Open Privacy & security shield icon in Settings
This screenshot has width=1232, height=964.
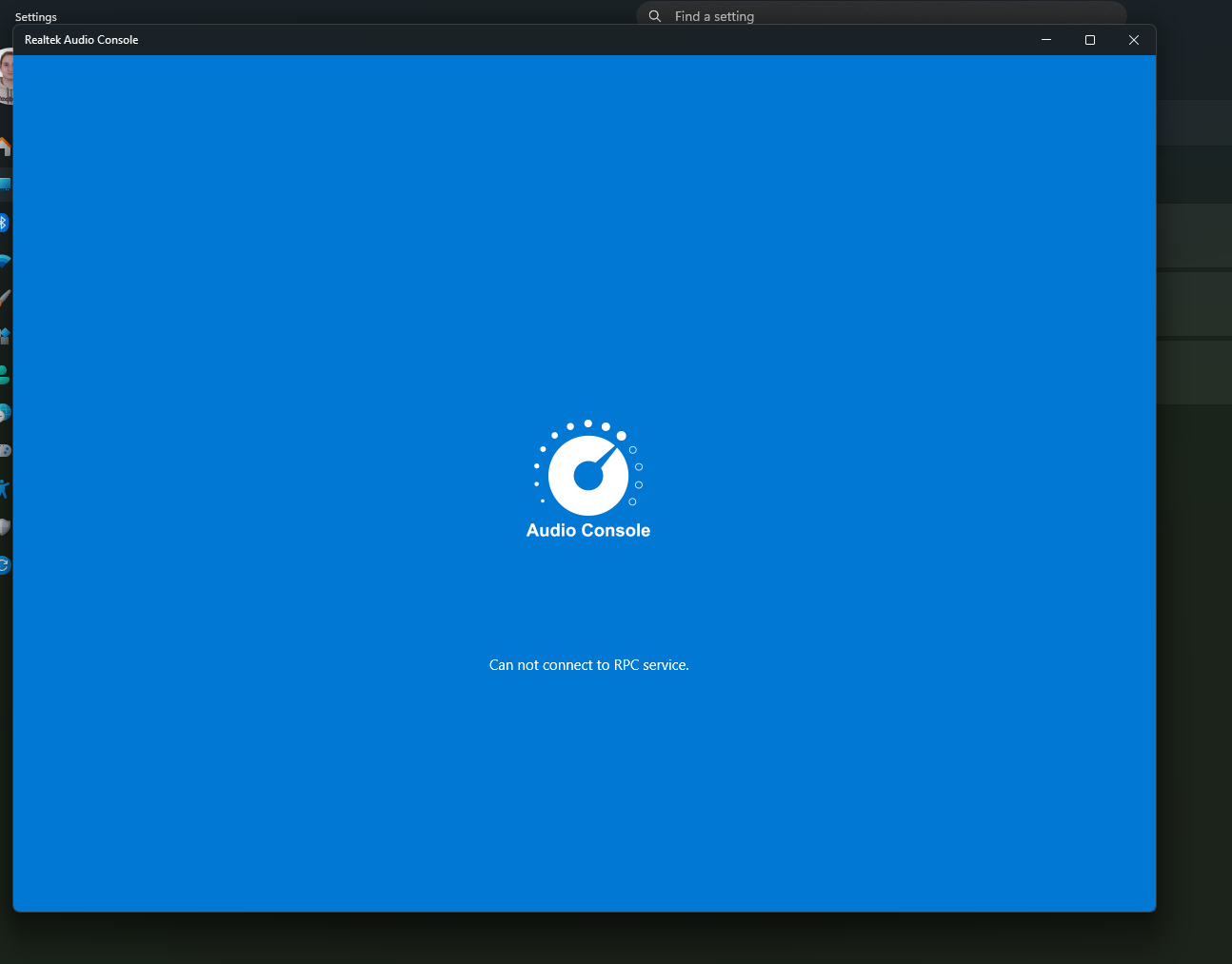pyautogui.click(x=6, y=527)
